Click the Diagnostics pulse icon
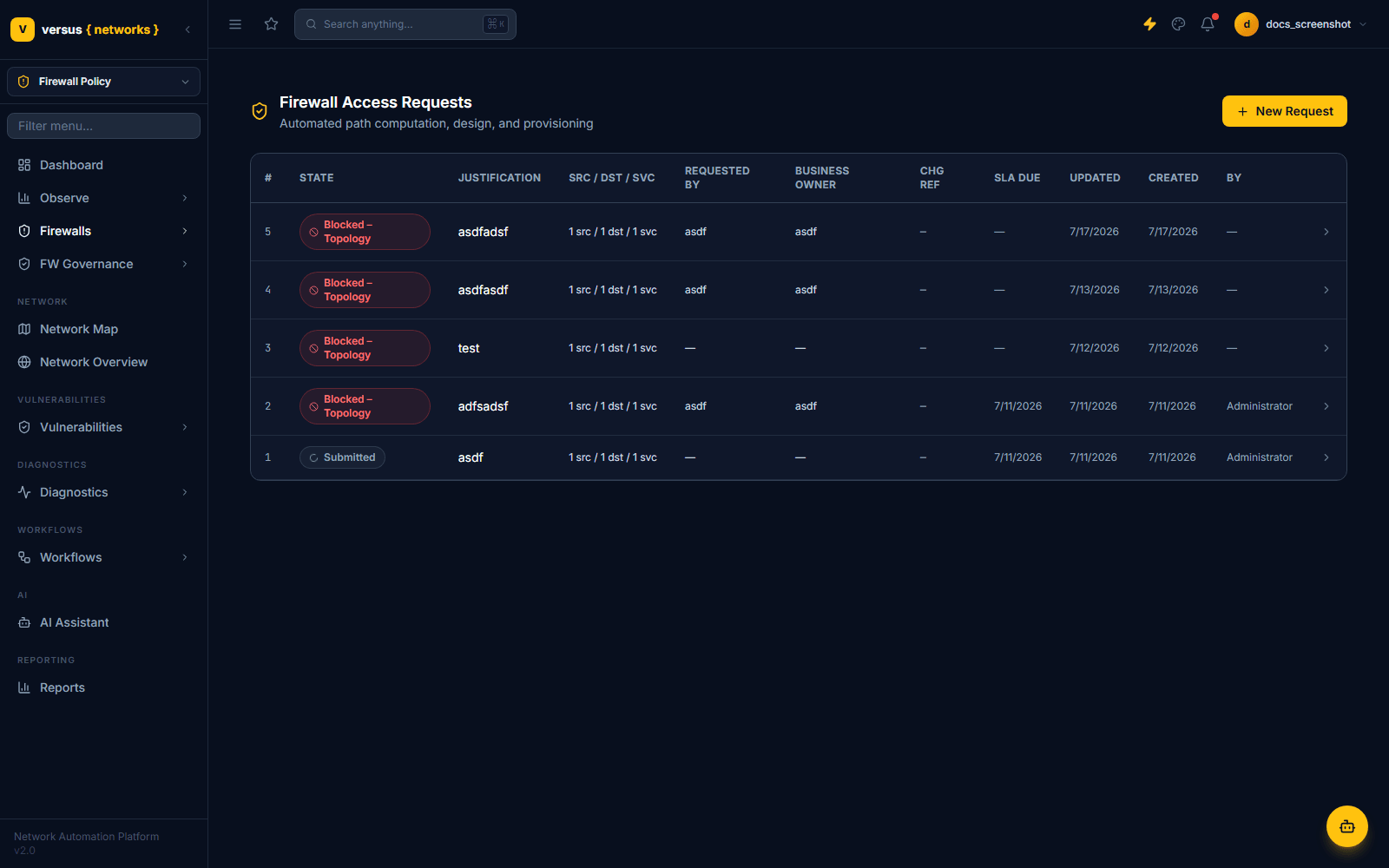 pos(24,492)
